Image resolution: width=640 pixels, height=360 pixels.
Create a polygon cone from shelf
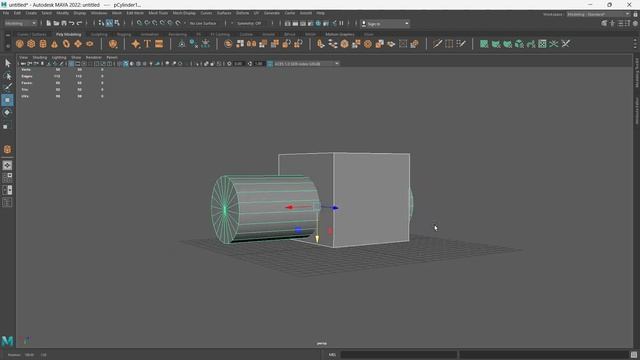coord(54,44)
